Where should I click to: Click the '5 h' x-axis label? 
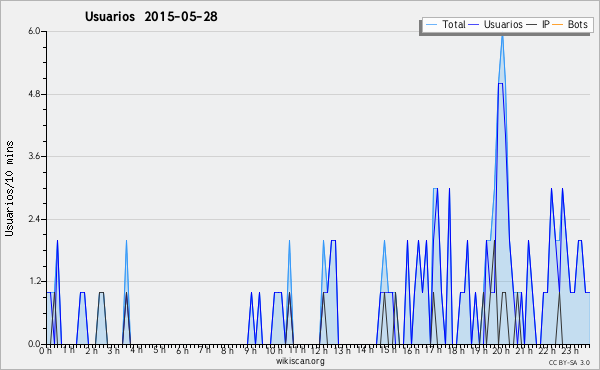pos(159,350)
